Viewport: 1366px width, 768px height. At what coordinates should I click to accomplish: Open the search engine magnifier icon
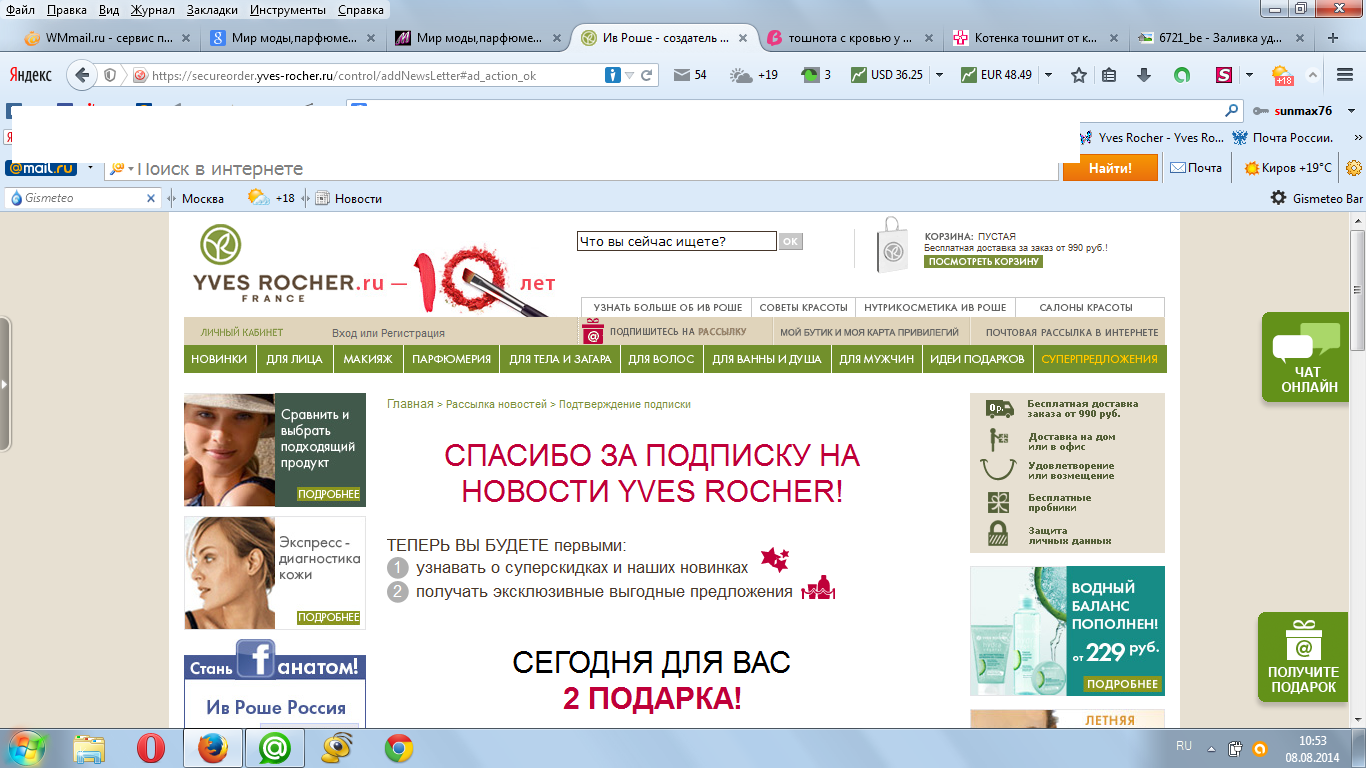1232,111
